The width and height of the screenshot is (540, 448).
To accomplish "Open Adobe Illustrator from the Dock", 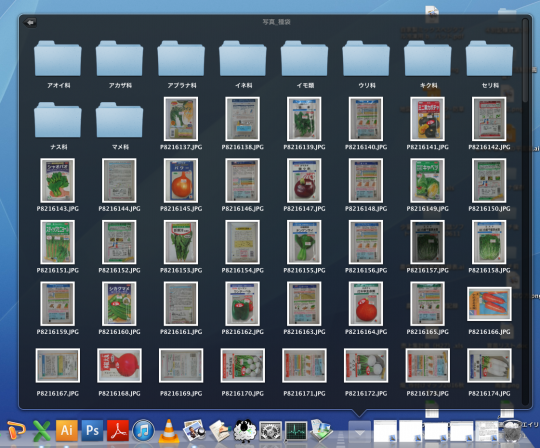I will coord(67,430).
